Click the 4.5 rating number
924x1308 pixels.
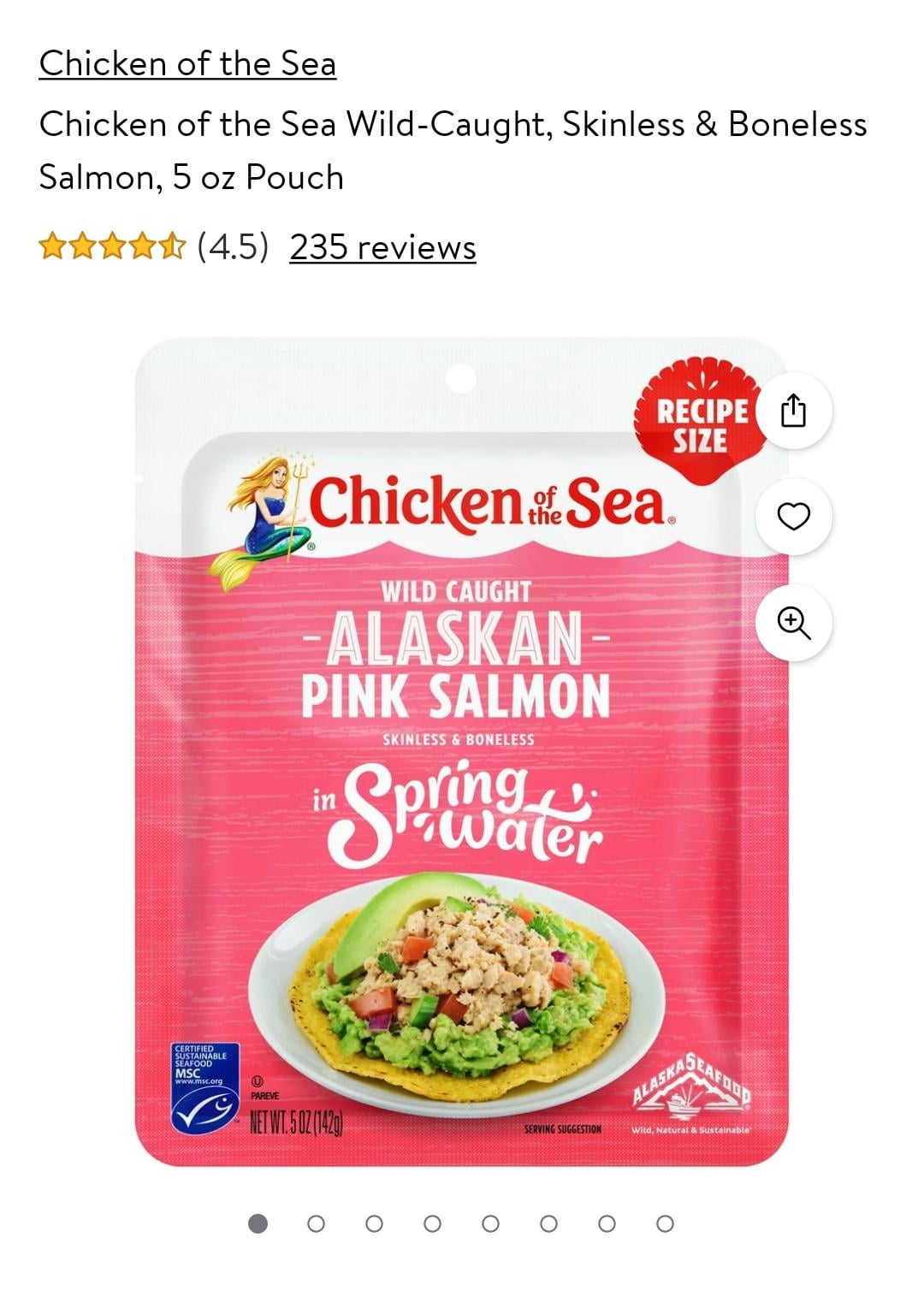coord(233,247)
